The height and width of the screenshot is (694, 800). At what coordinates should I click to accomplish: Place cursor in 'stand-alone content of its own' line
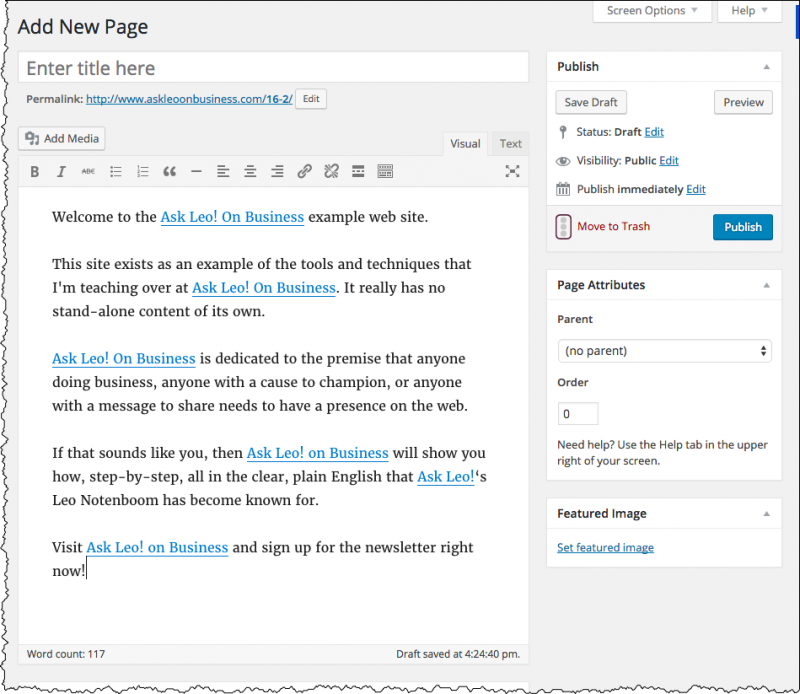(x=159, y=311)
